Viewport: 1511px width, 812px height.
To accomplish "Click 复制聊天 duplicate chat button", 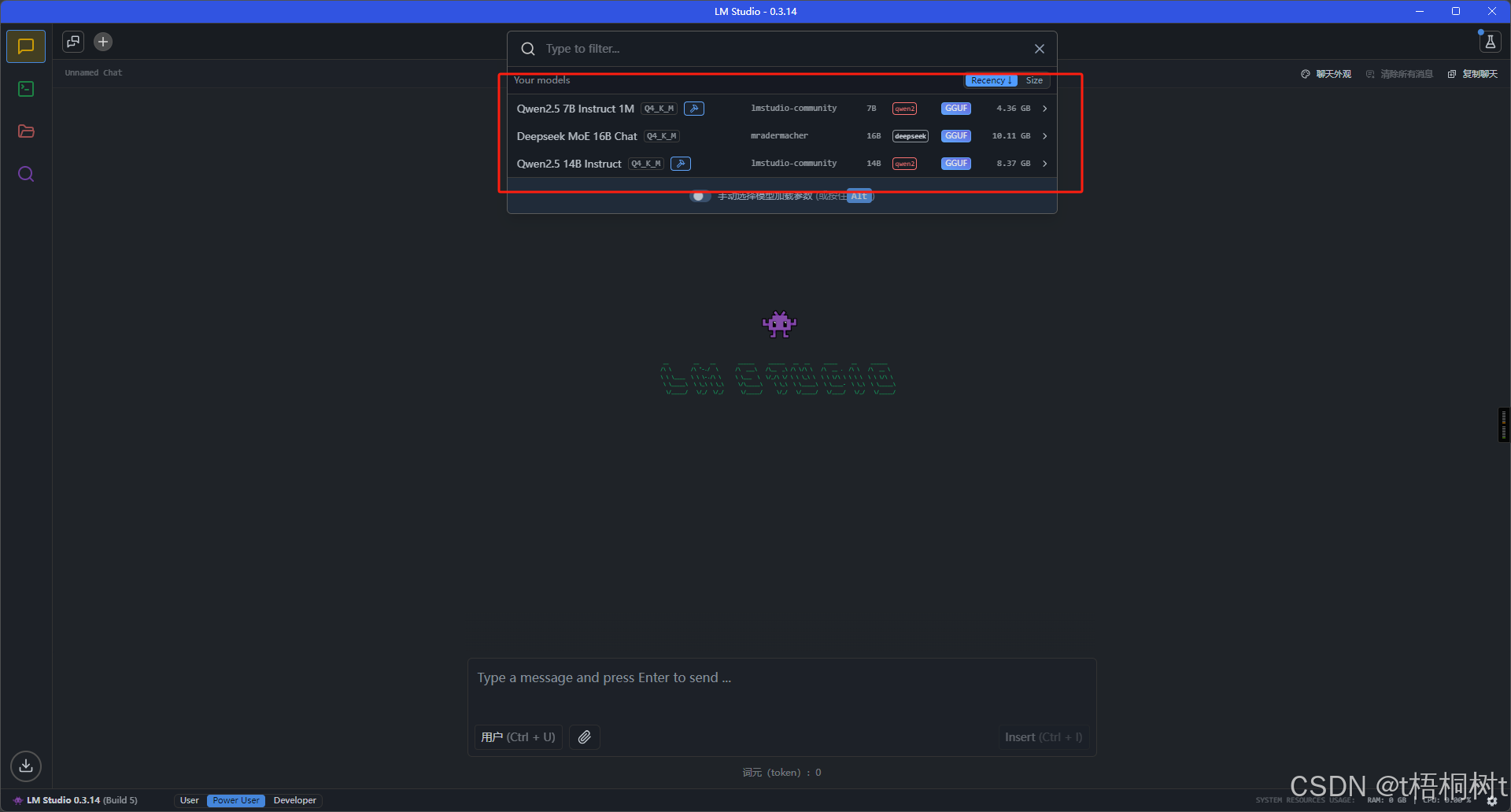I will pos(1472,74).
